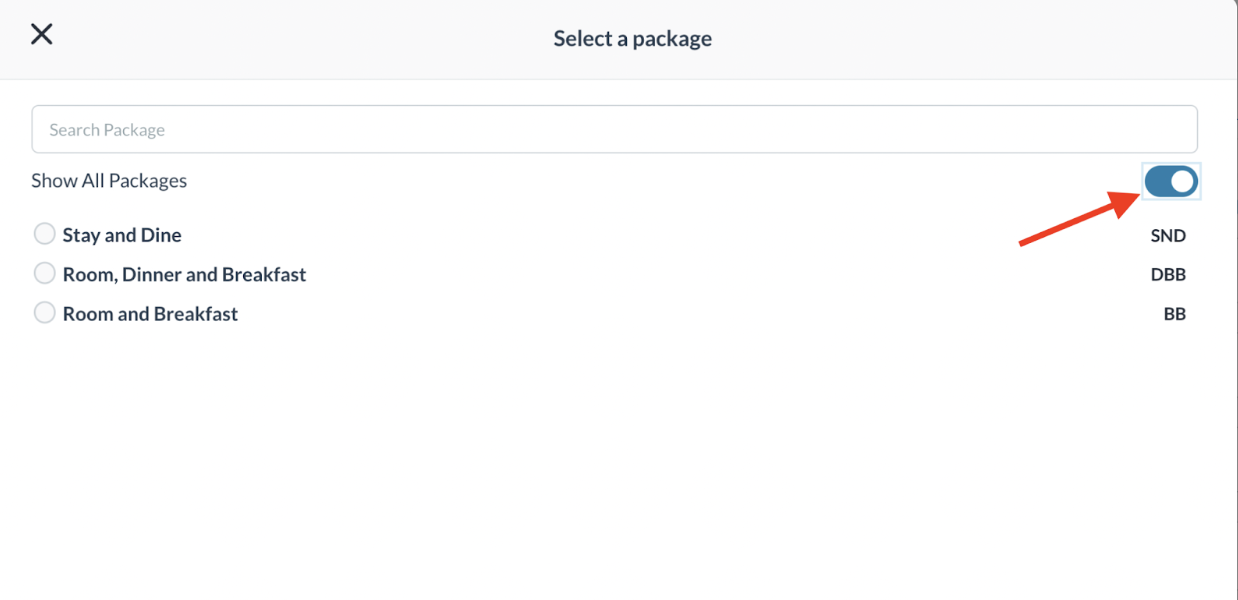Click the white knob of the toggle

click(1182, 181)
